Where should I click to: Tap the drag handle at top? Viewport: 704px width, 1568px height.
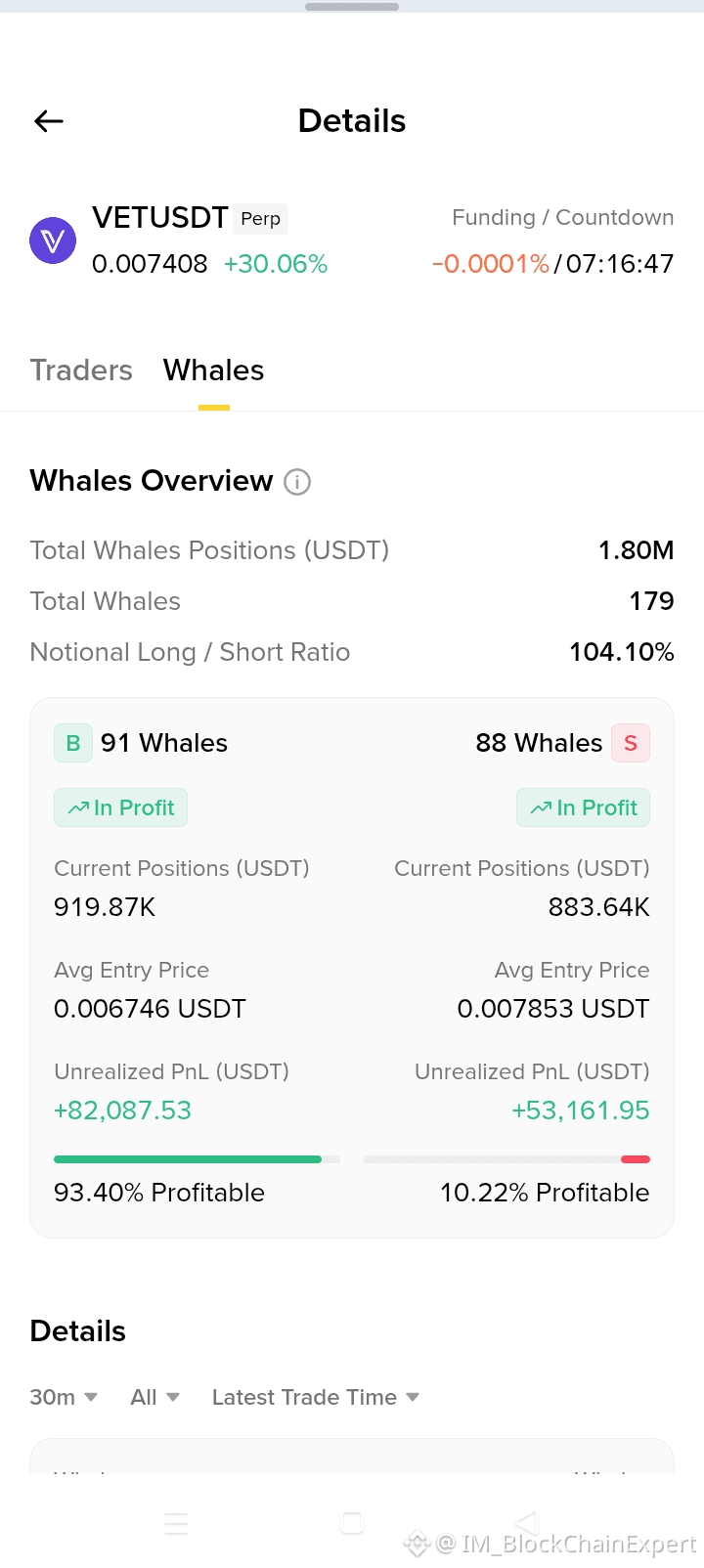coord(352,7)
